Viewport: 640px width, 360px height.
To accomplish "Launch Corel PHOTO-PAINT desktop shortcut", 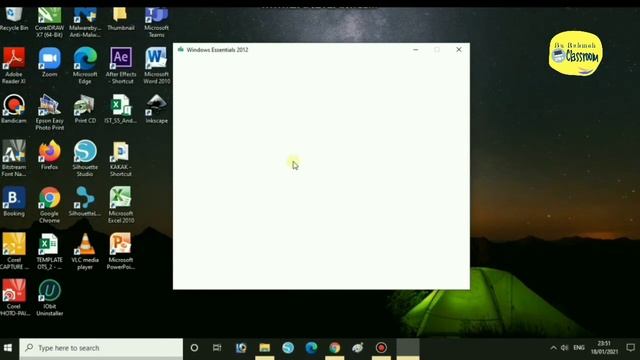I will point(14,298).
